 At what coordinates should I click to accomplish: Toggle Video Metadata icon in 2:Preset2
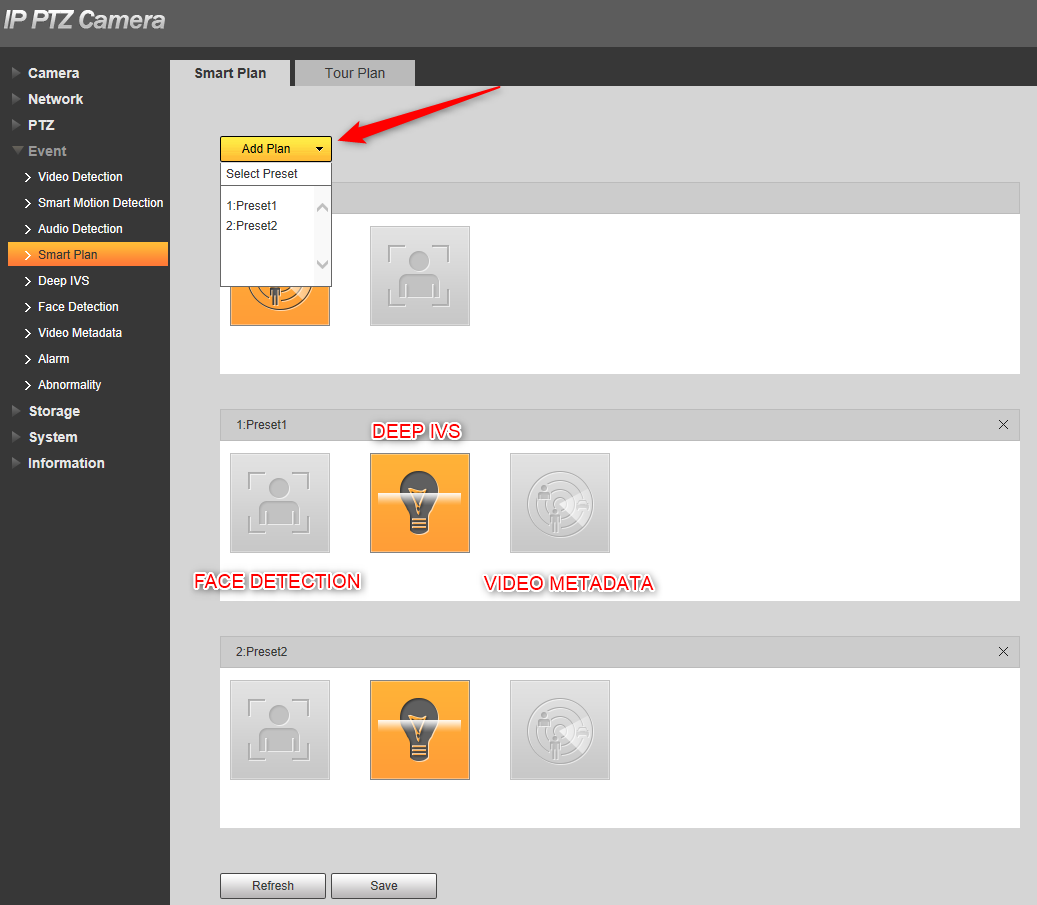coord(560,730)
